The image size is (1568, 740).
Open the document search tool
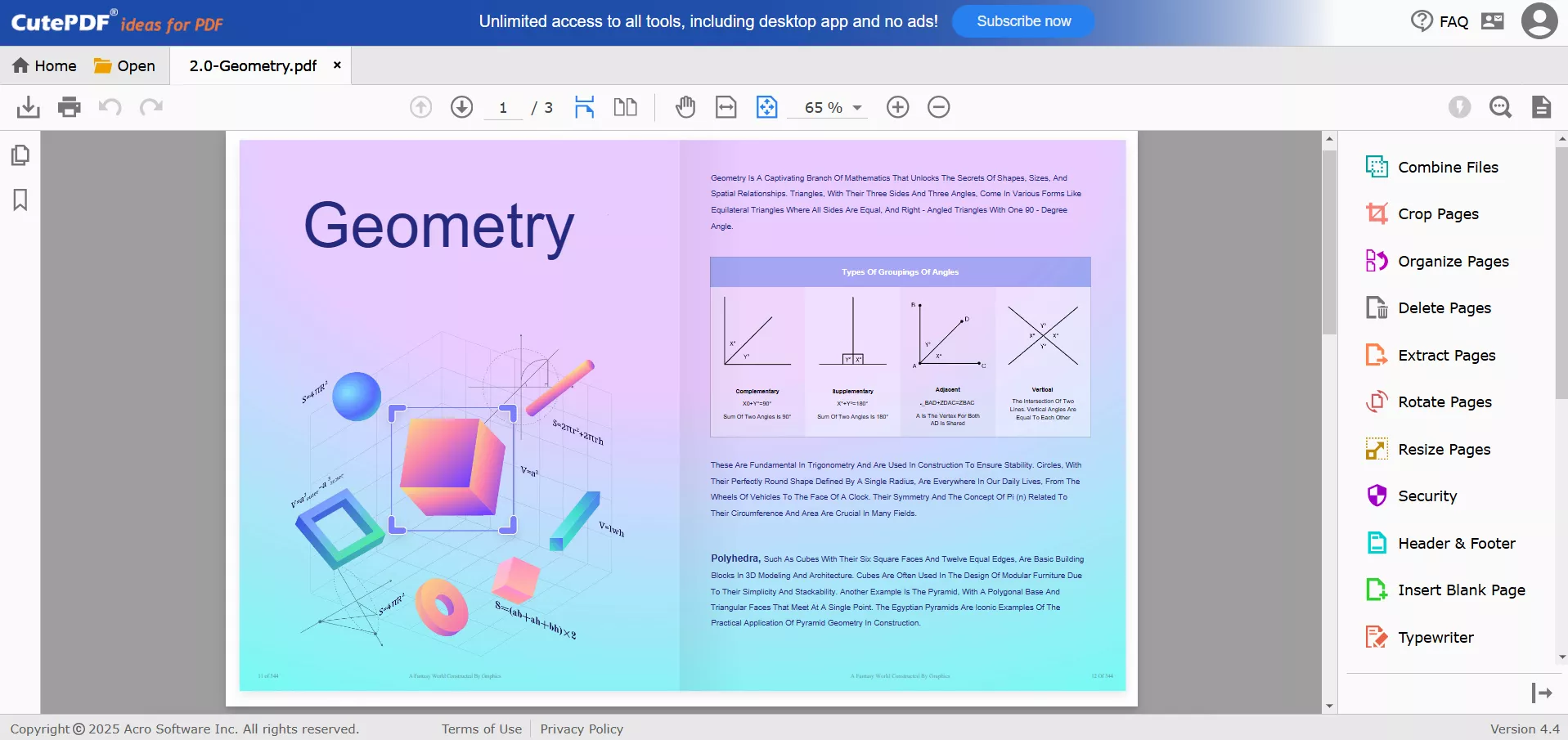[x=1502, y=106]
